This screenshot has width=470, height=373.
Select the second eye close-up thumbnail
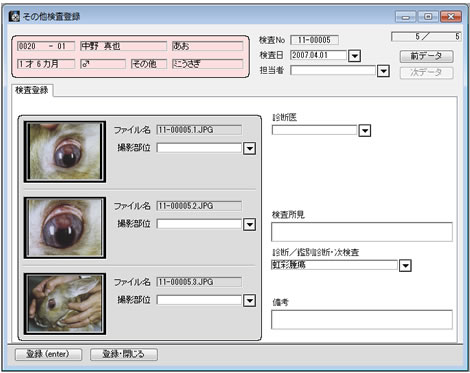65,228
